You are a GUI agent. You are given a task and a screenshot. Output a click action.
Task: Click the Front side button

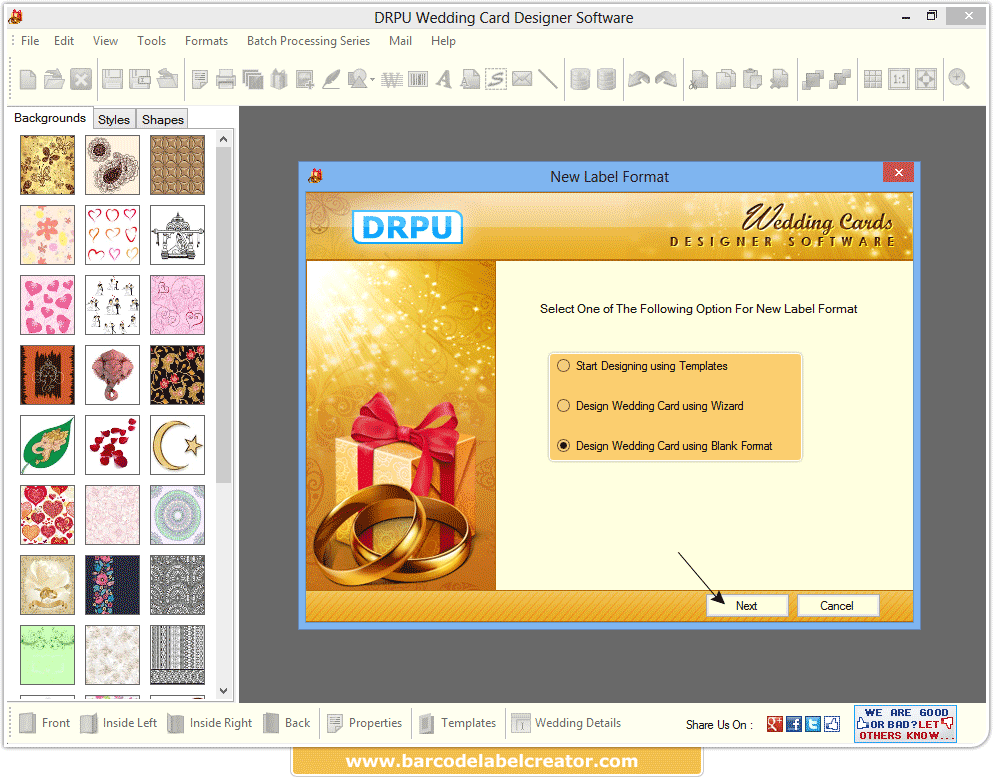pyautogui.click(x=44, y=723)
